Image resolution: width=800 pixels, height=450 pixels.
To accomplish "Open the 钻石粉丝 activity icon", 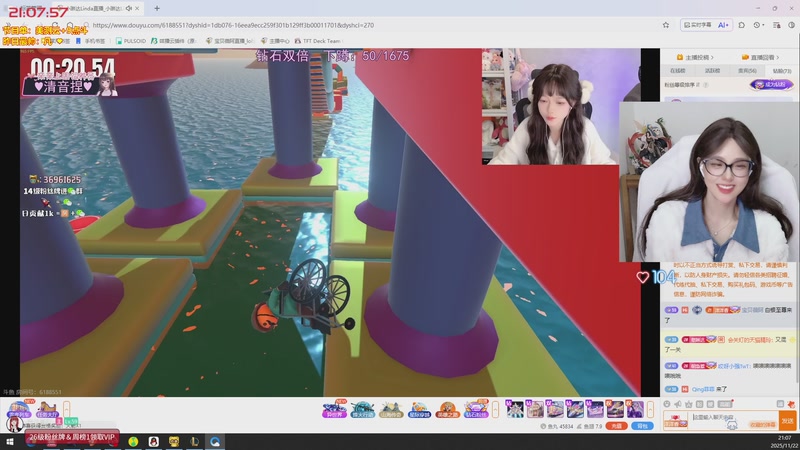I will (x=476, y=410).
